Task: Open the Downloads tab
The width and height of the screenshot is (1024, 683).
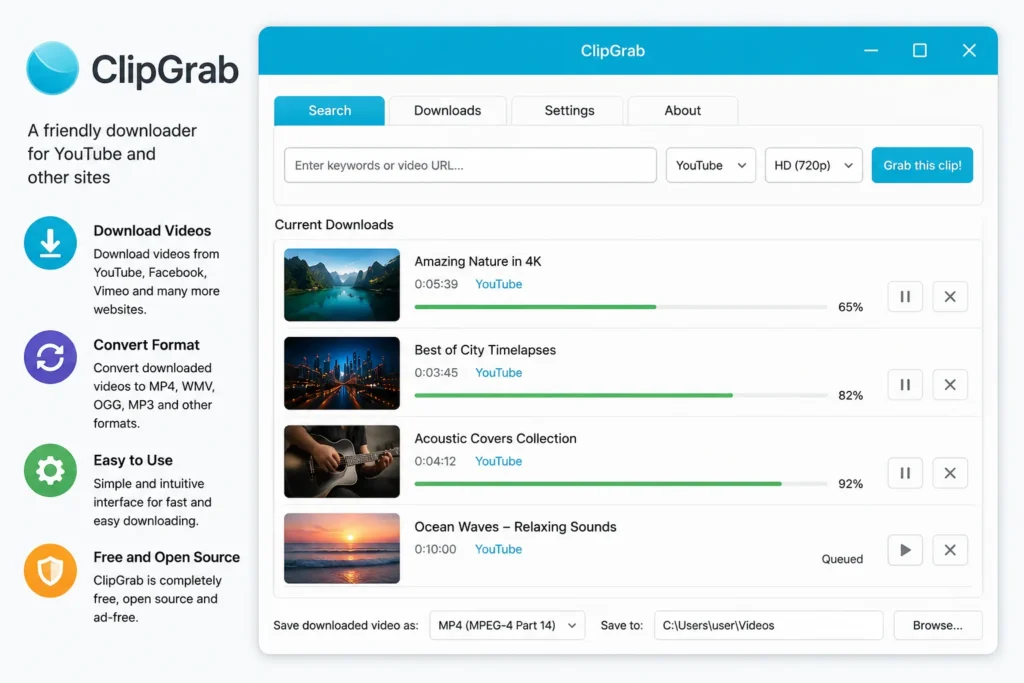Action: [x=447, y=110]
